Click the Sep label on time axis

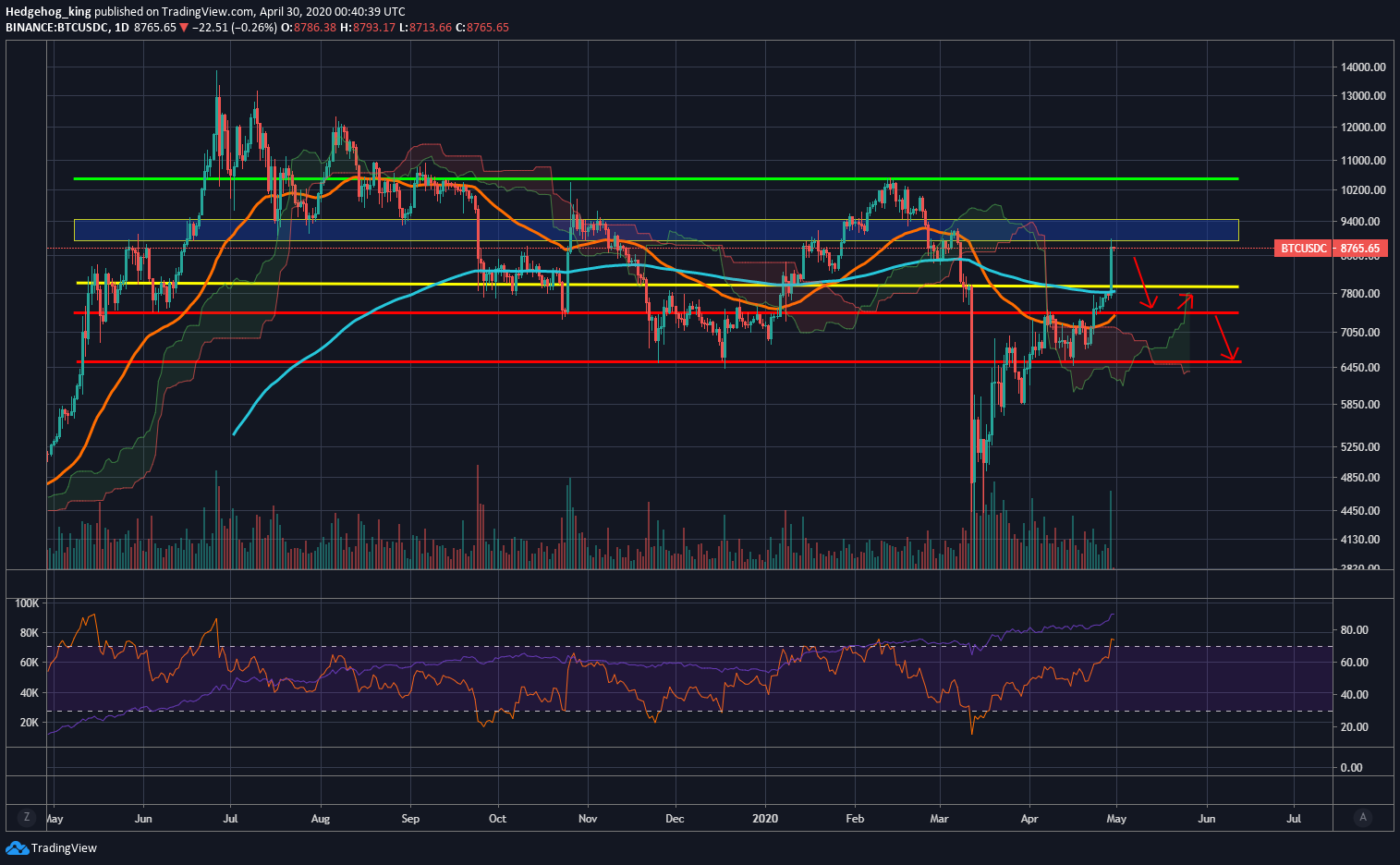[x=411, y=819]
